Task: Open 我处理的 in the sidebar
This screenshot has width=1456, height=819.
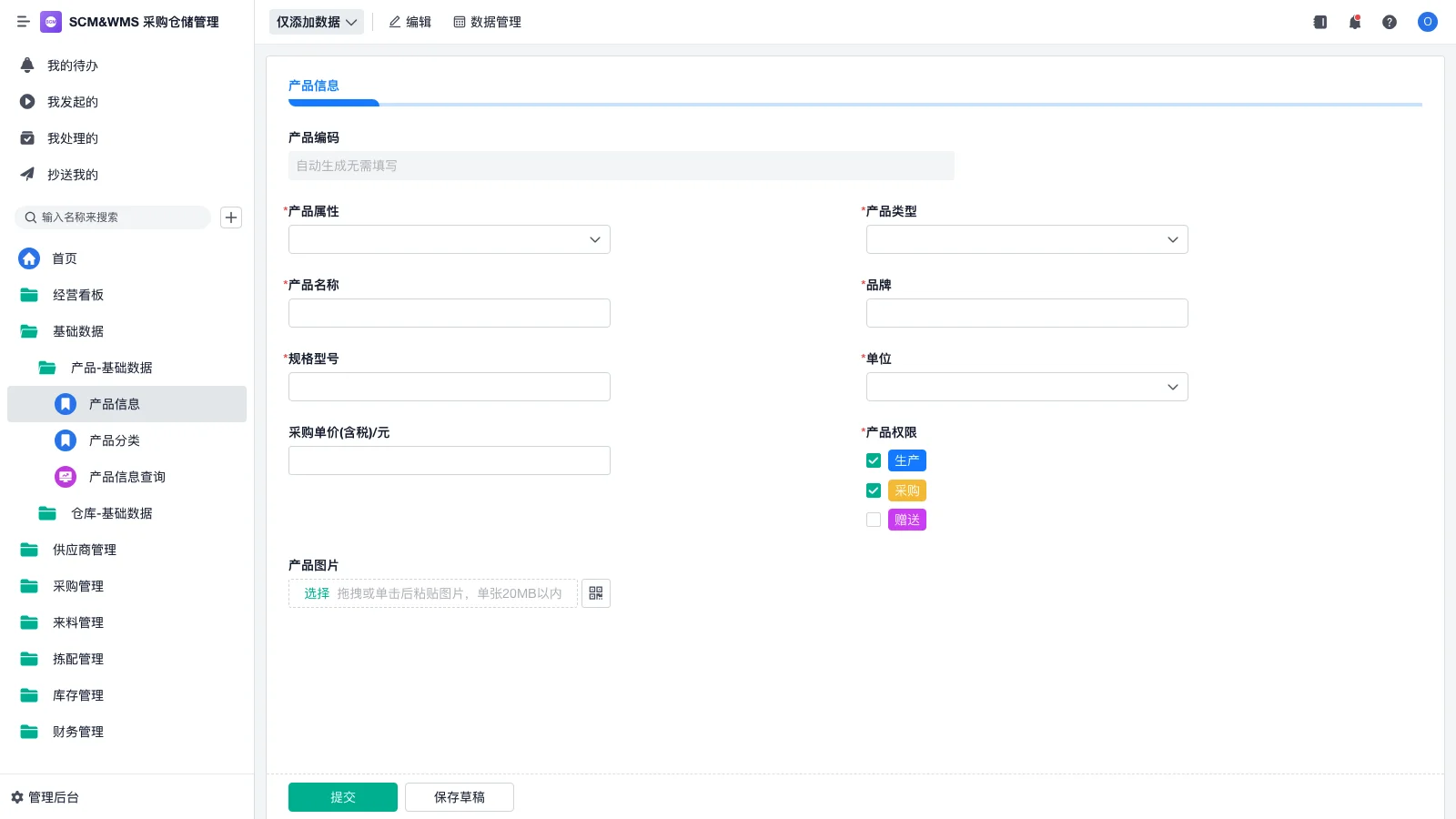Action: point(126,138)
